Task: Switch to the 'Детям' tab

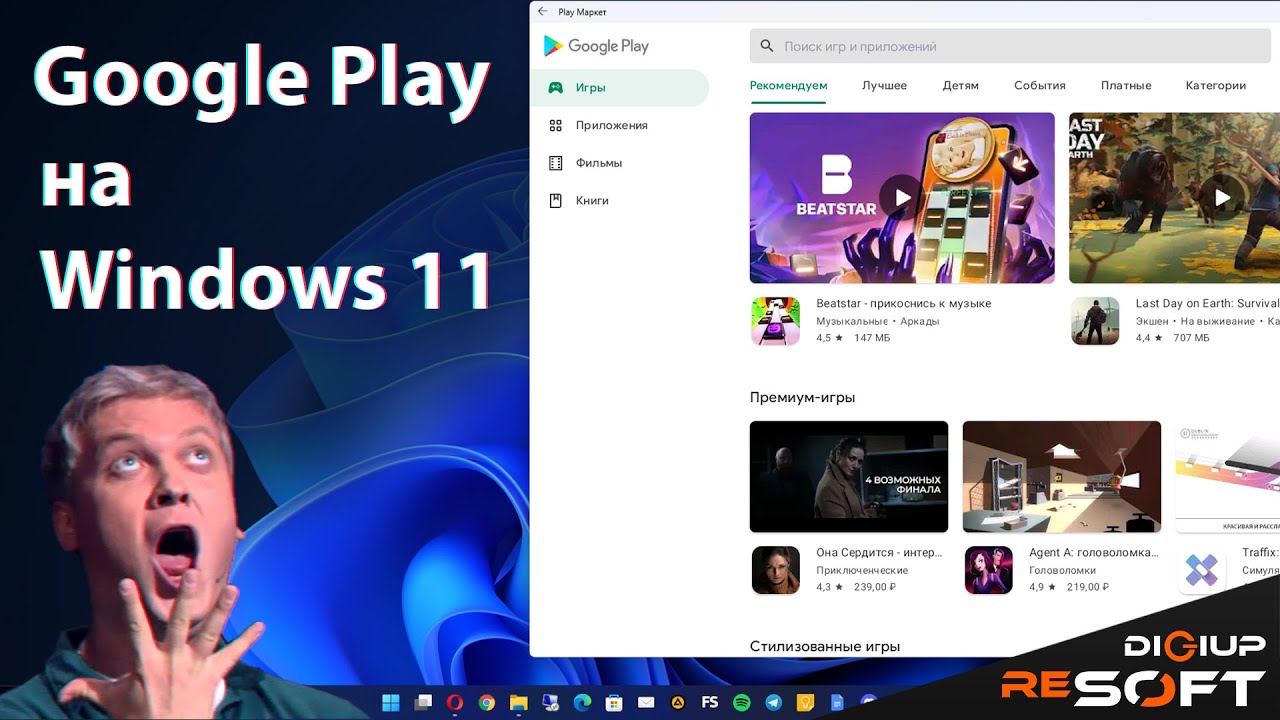Action: tap(961, 86)
